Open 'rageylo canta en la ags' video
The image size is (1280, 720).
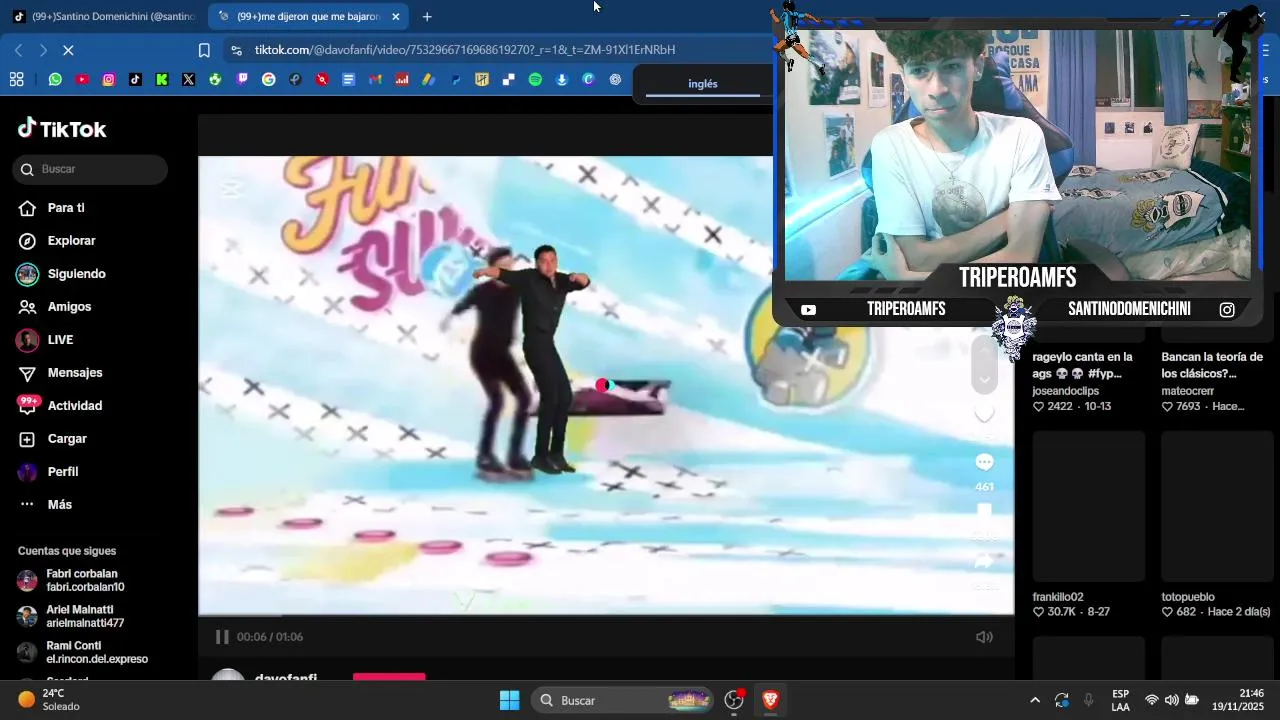point(1083,365)
